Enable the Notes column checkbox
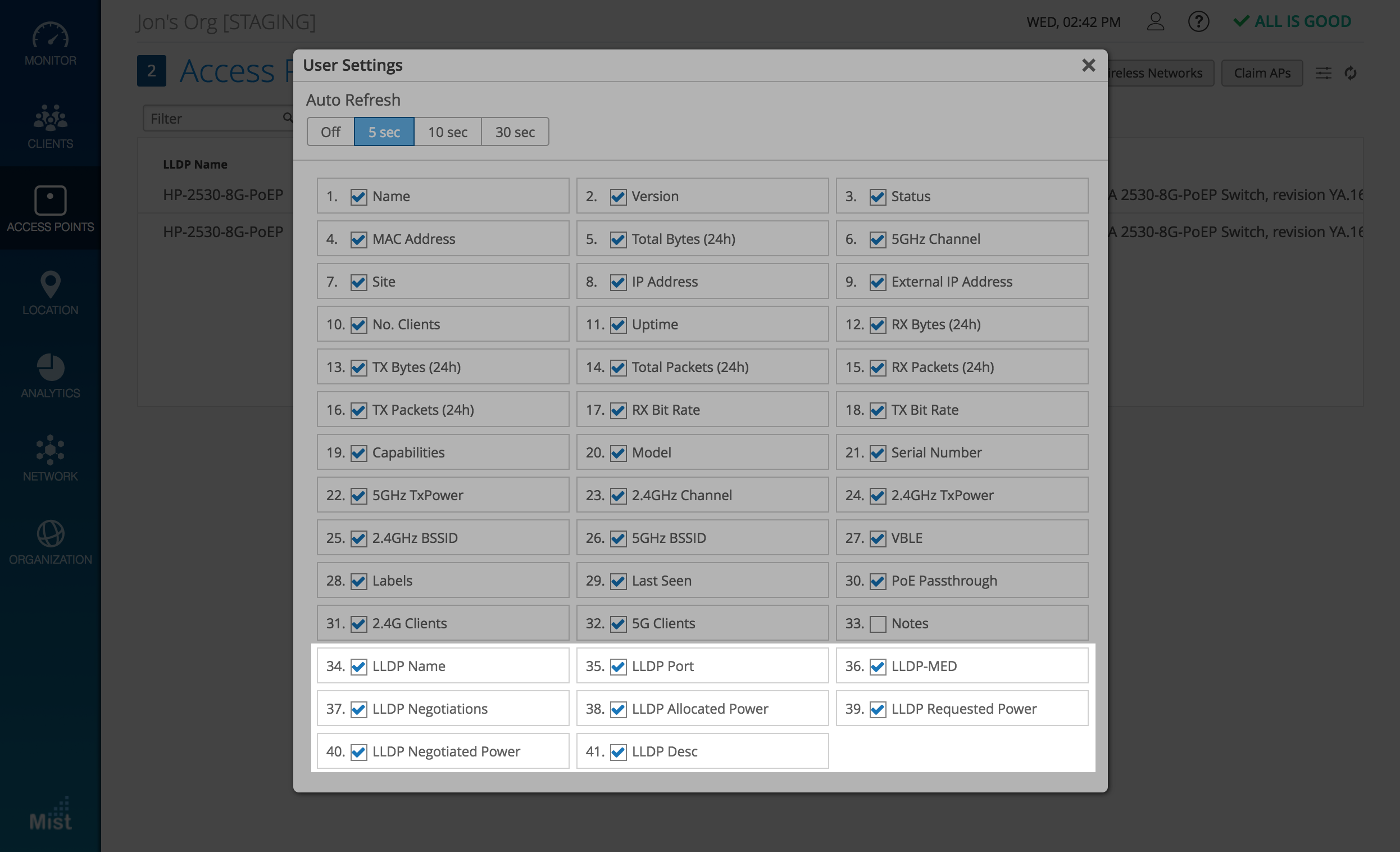The image size is (1400, 852). (x=878, y=623)
